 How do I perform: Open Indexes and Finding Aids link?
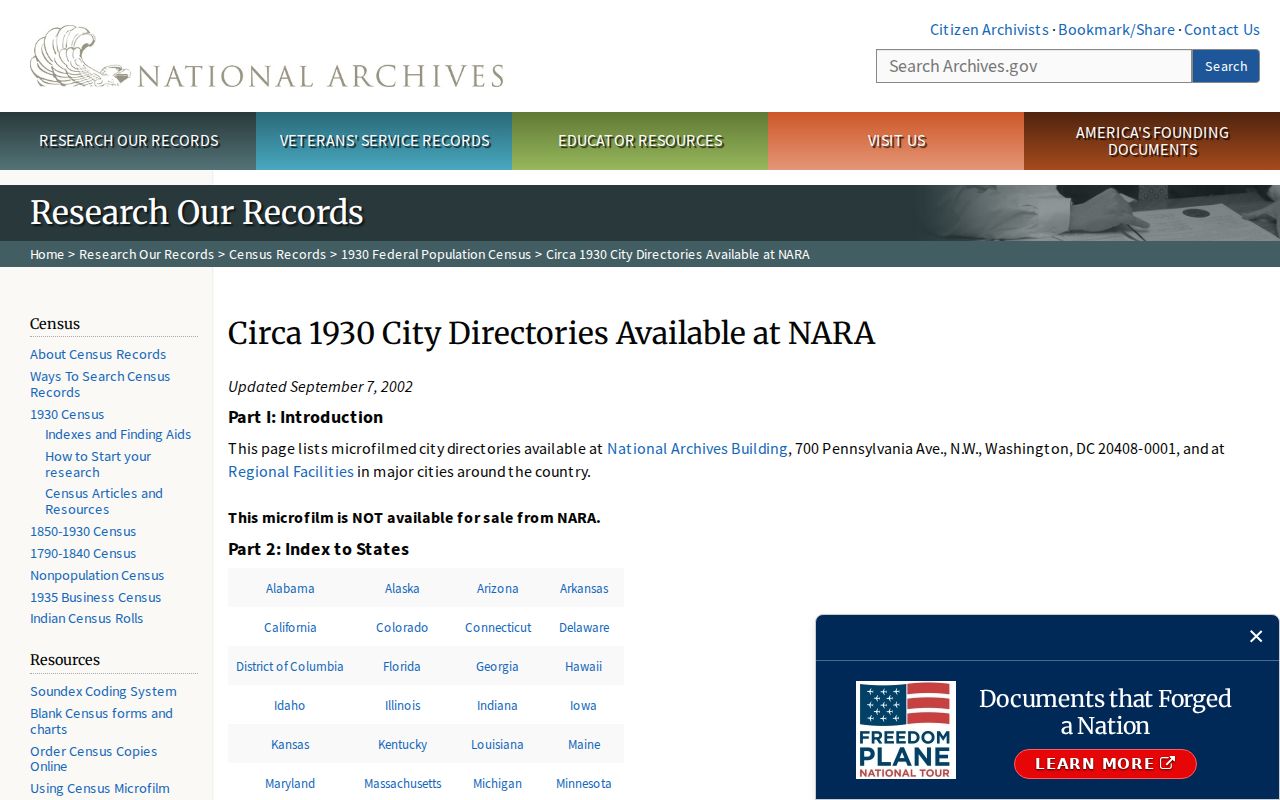pyautogui.click(x=118, y=434)
